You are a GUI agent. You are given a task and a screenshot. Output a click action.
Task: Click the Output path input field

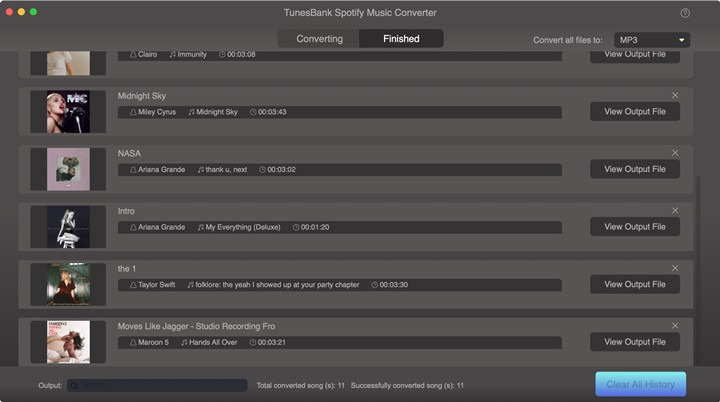160,385
